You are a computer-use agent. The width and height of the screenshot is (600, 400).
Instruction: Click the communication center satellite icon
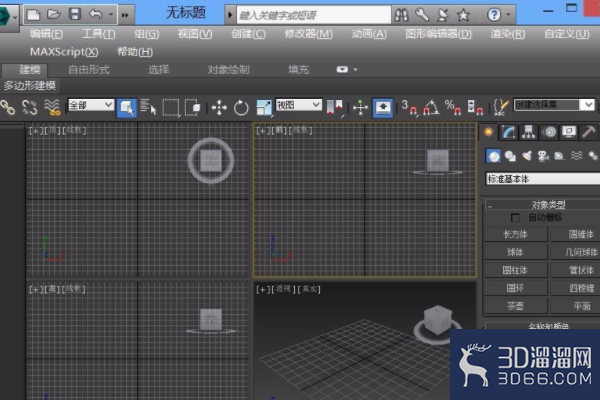tap(443, 15)
